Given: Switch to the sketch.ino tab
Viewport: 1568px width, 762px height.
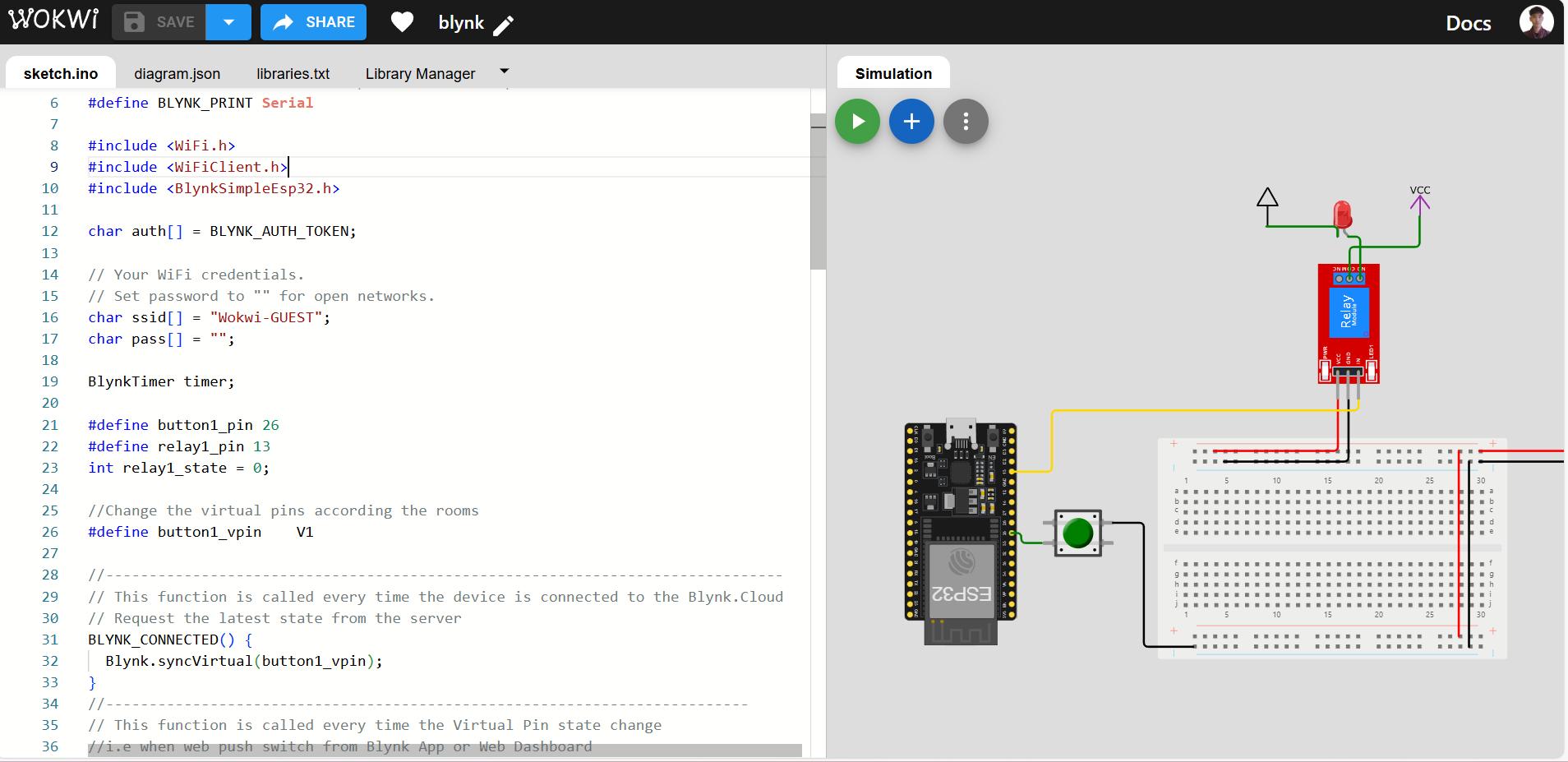Looking at the screenshot, I should (x=61, y=73).
